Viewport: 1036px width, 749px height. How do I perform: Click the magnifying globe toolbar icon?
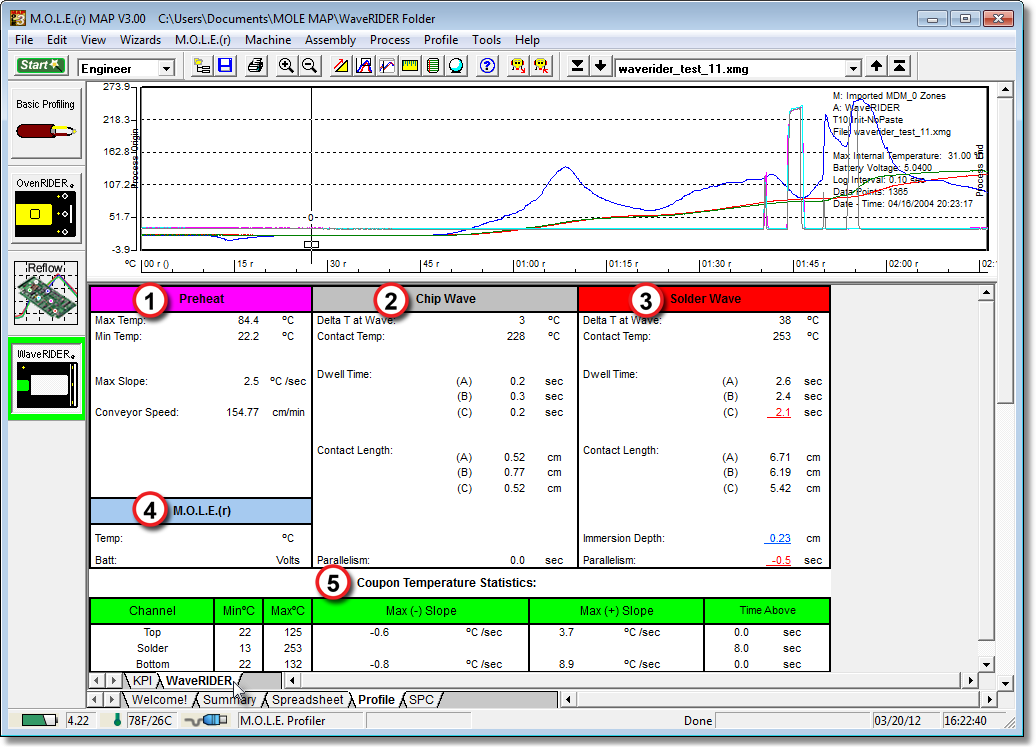point(457,66)
